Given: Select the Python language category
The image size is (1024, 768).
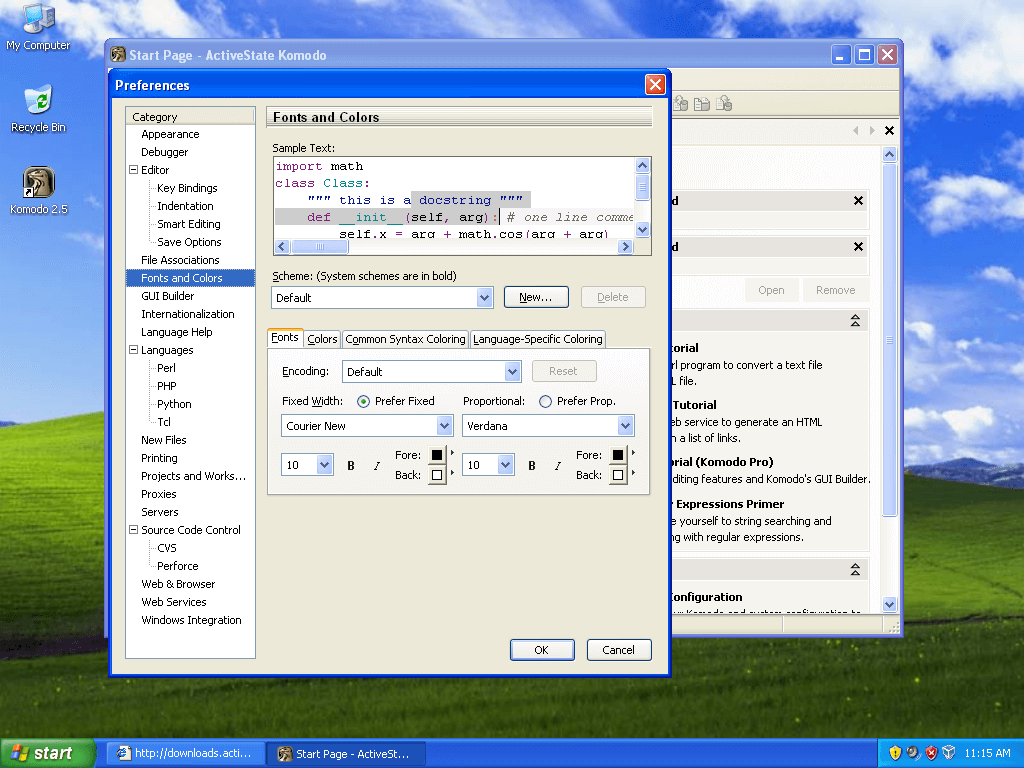Looking at the screenshot, I should pos(174,404).
